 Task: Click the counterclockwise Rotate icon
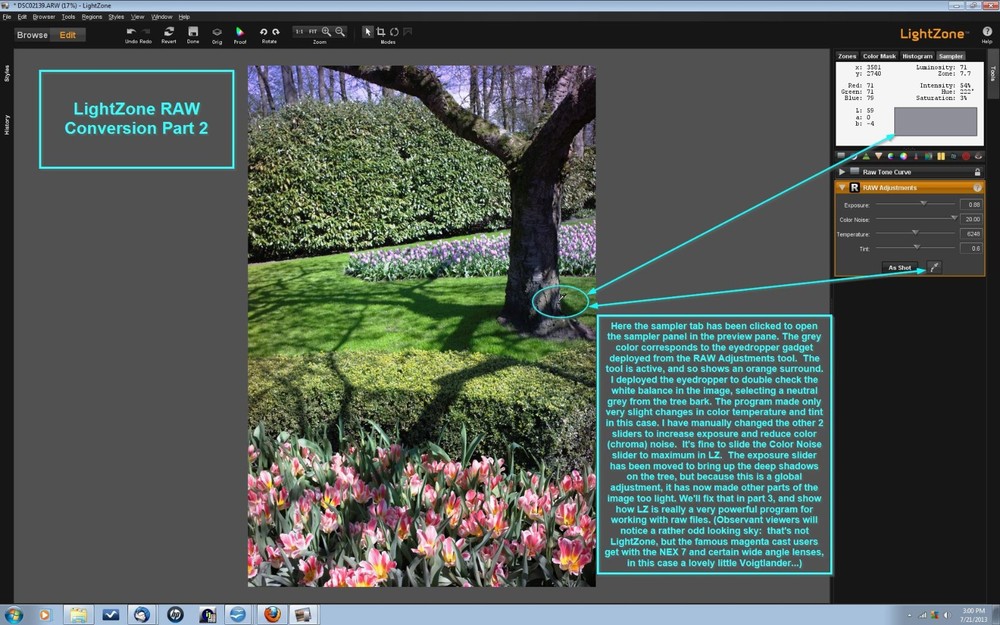pyautogui.click(x=264, y=30)
